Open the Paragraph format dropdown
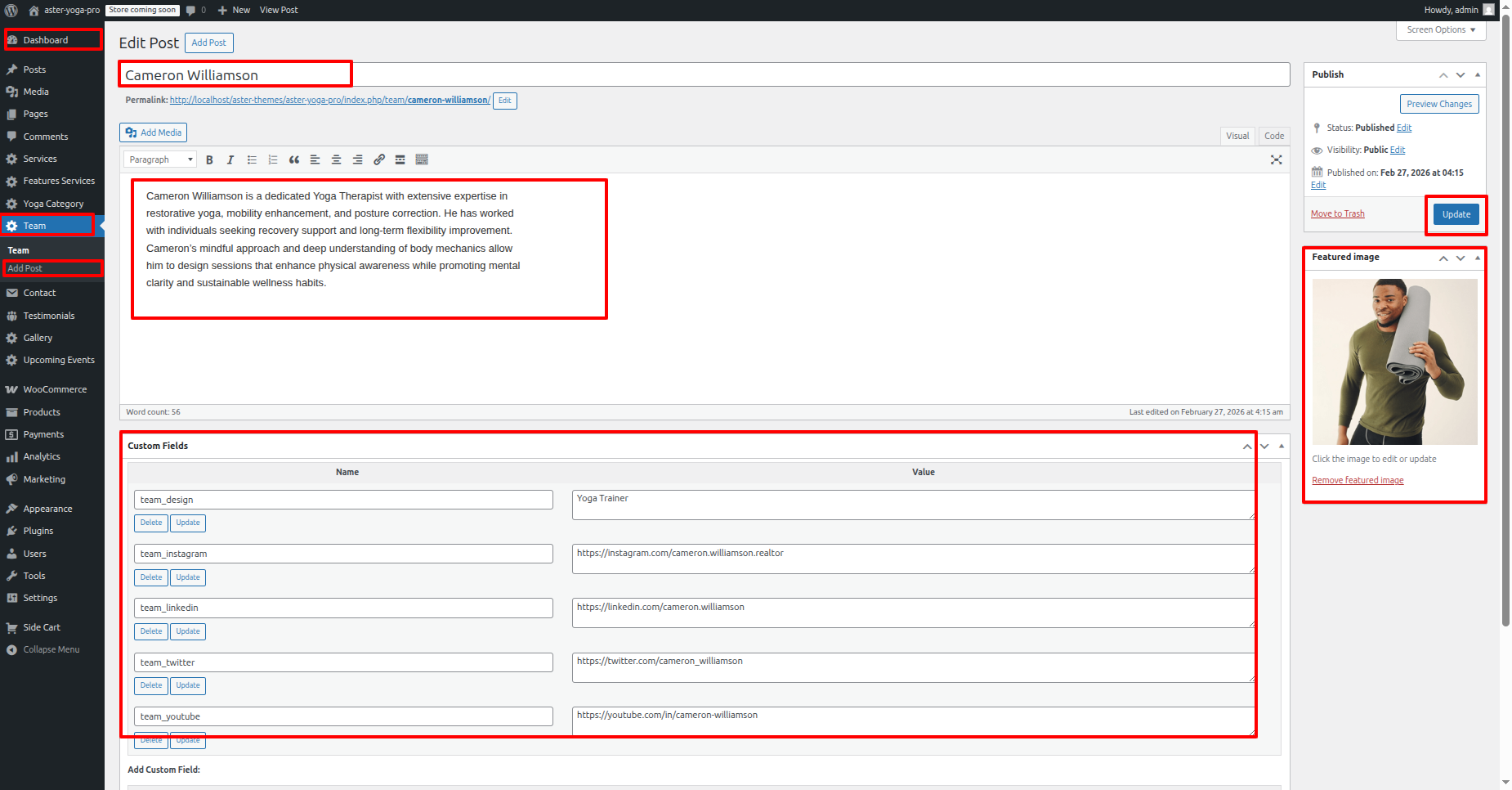1512x790 pixels. [x=160, y=160]
